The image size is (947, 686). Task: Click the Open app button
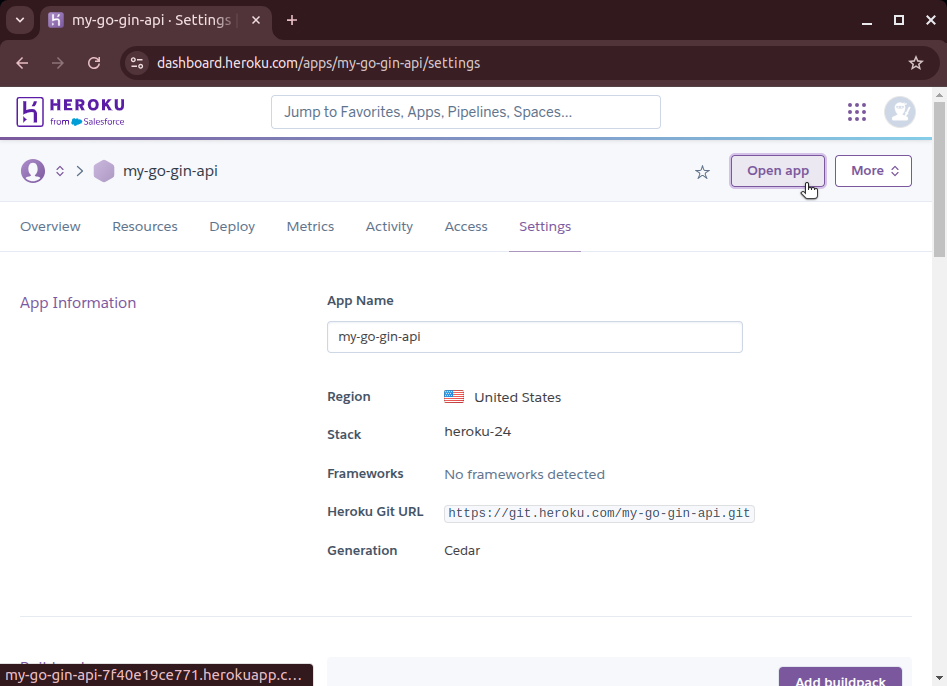coord(777,171)
